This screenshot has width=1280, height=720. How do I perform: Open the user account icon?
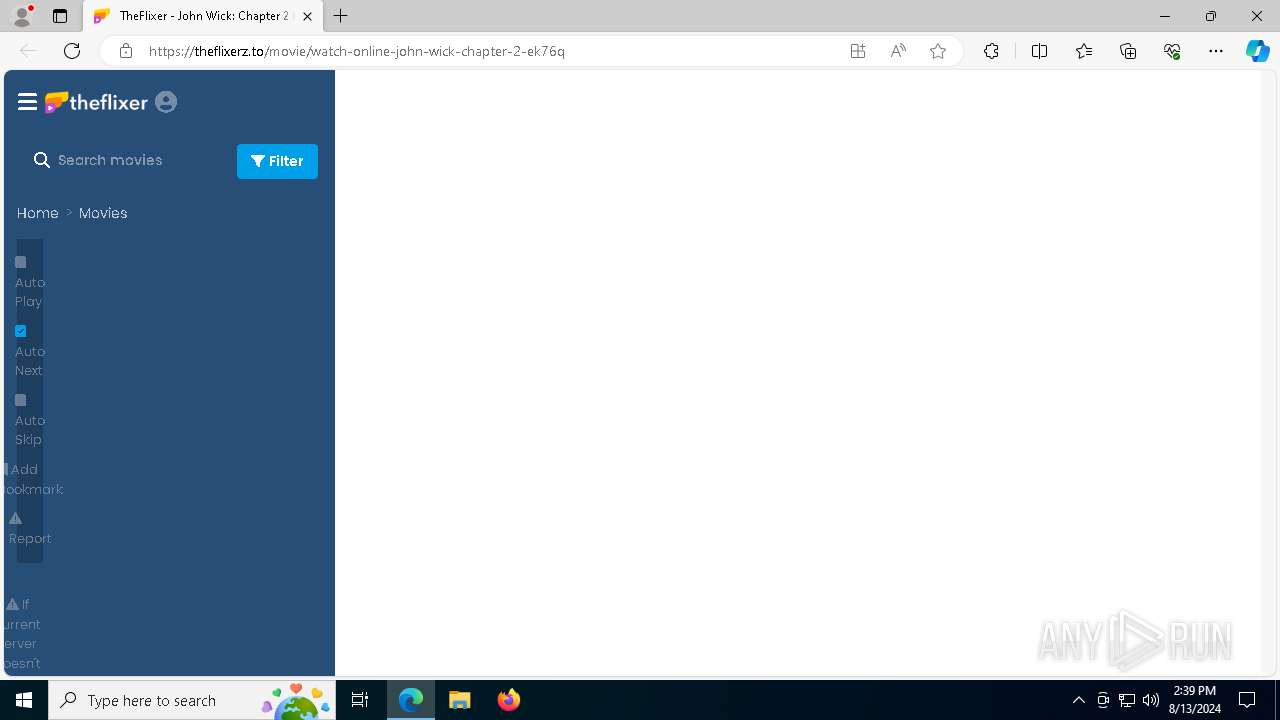pyautogui.click(x=166, y=102)
